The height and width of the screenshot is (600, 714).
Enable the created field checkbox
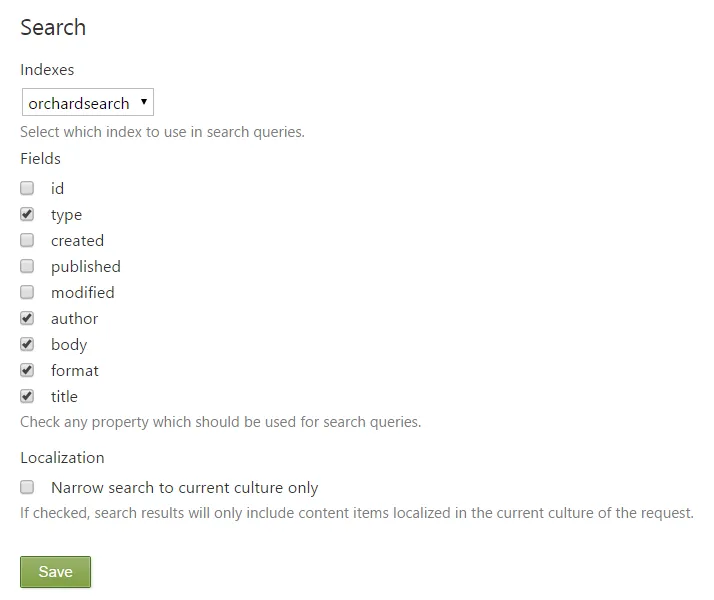coord(28,240)
